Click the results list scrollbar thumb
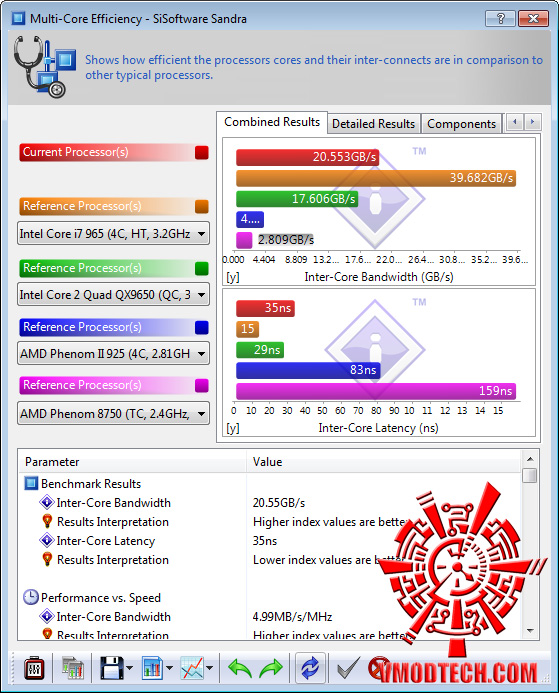The image size is (559, 693). pos(530,476)
